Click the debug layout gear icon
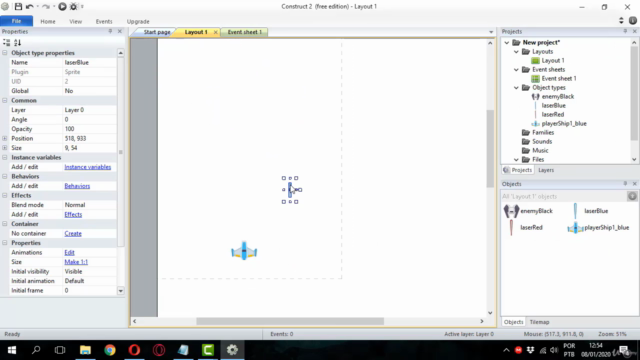This screenshot has height=360, width=640. click(73, 7)
